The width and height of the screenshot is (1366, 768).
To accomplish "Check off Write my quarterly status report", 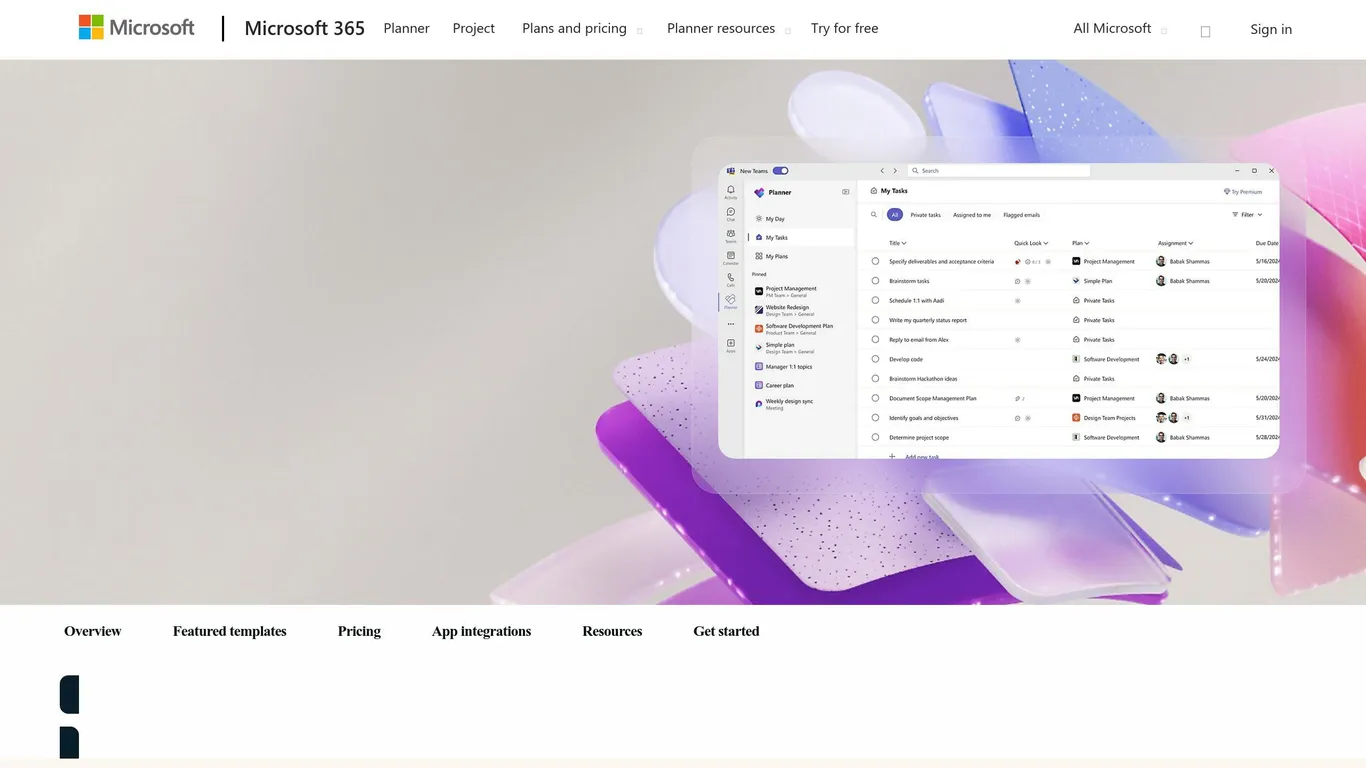I will (875, 320).
